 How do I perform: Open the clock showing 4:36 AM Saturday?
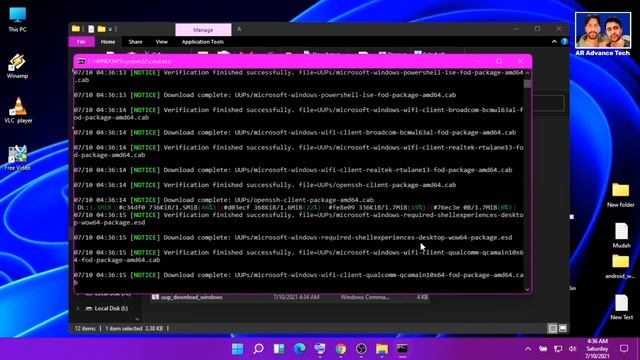tap(597, 349)
